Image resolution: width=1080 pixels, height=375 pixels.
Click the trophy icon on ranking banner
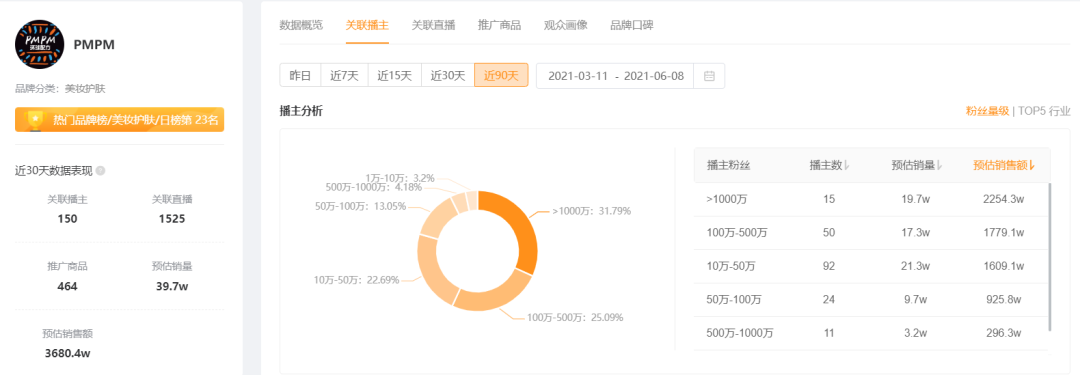(x=34, y=120)
